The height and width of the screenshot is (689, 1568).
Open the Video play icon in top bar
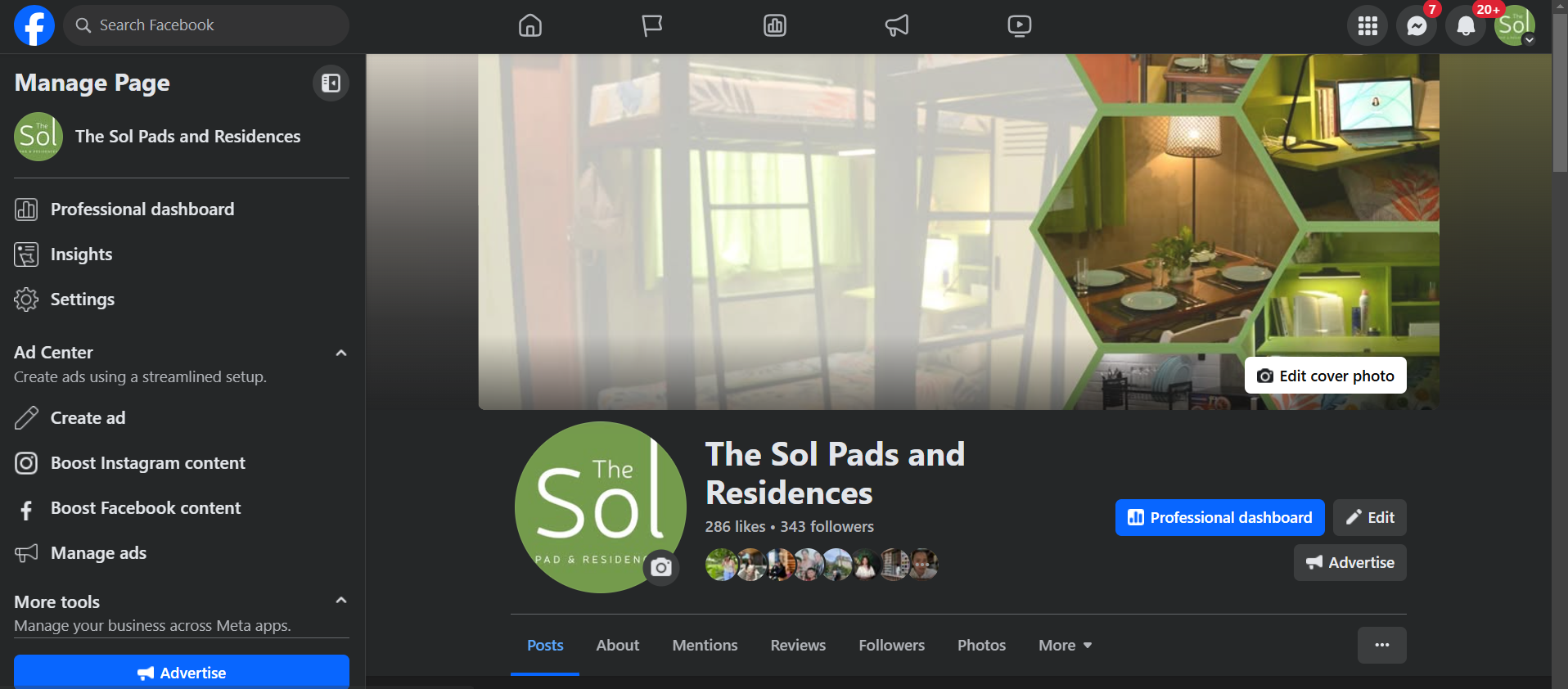(1020, 26)
